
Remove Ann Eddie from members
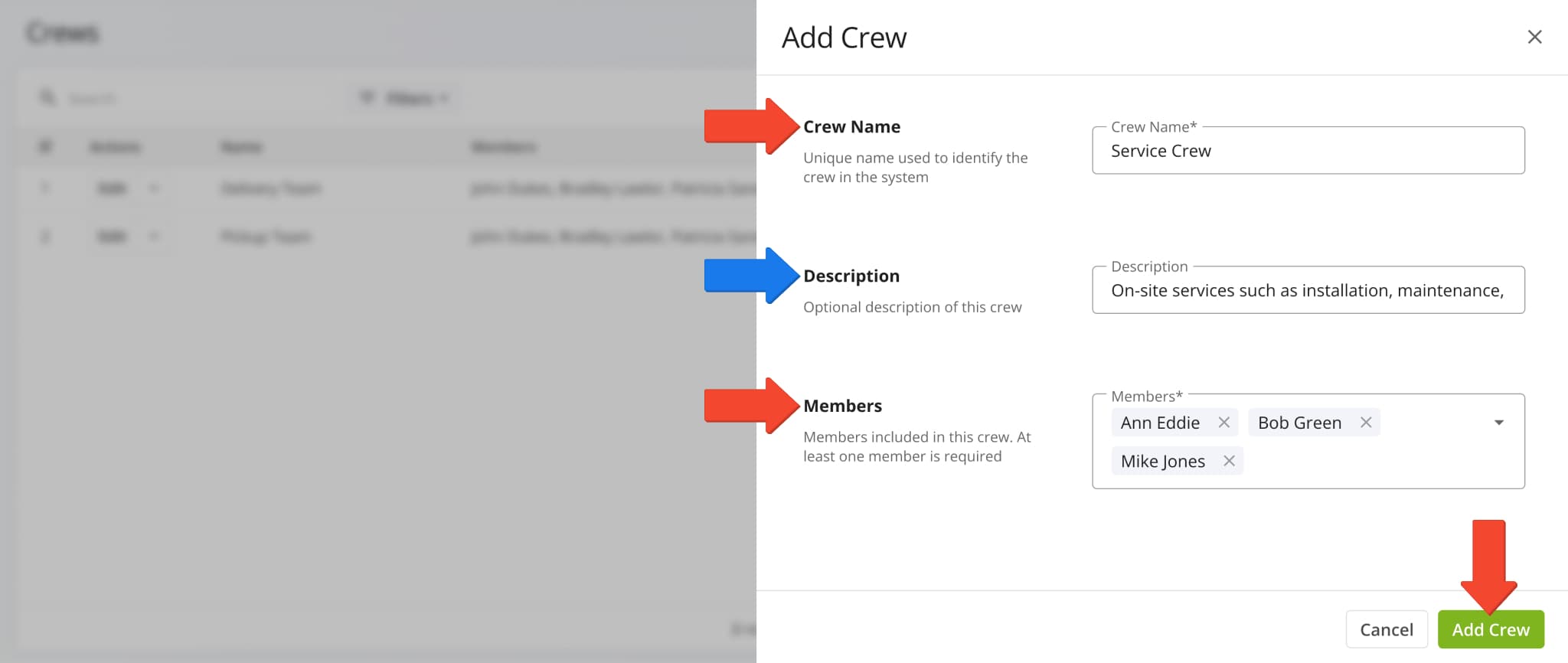click(x=1223, y=423)
